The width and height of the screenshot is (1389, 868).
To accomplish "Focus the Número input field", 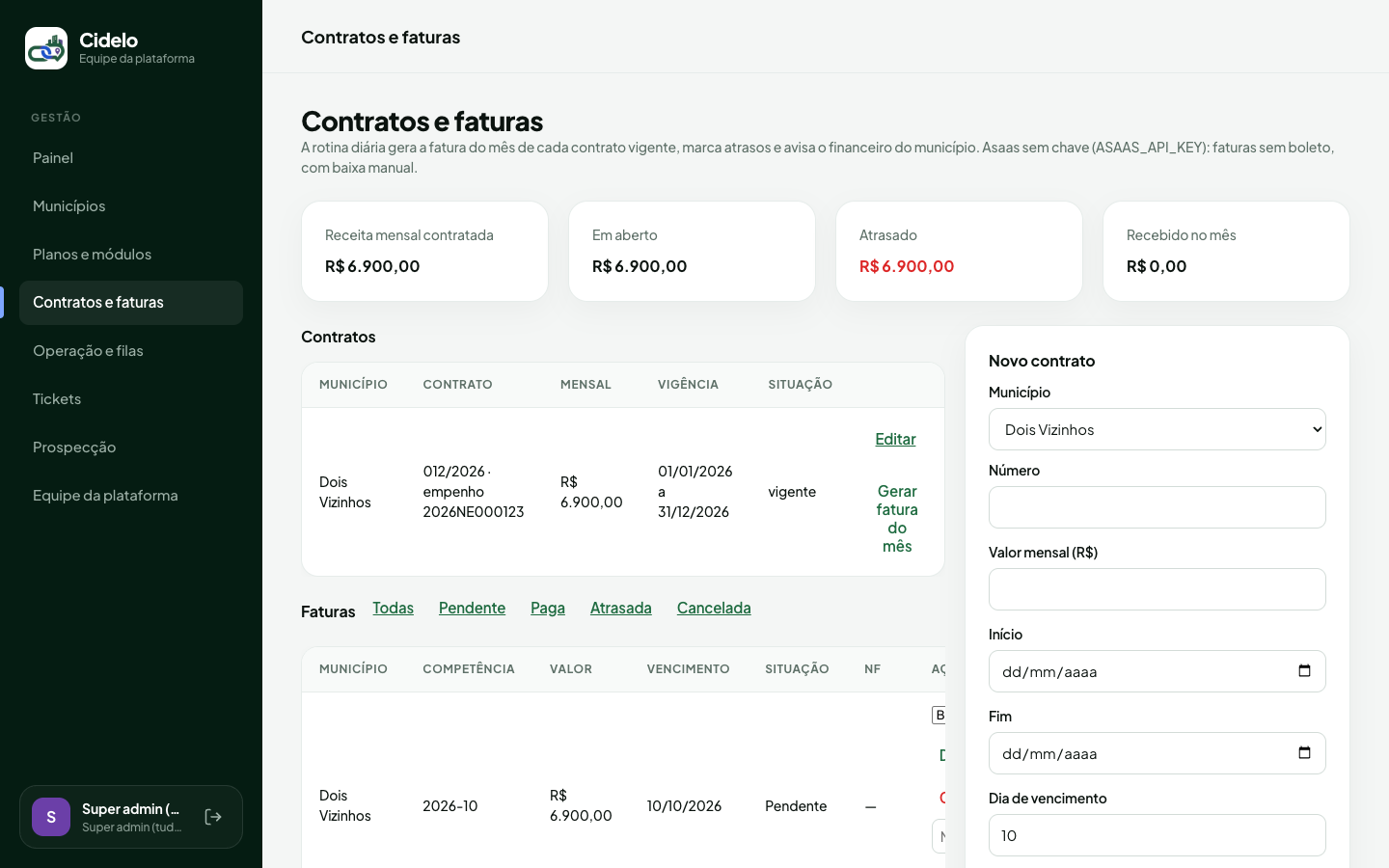I will point(1157,507).
